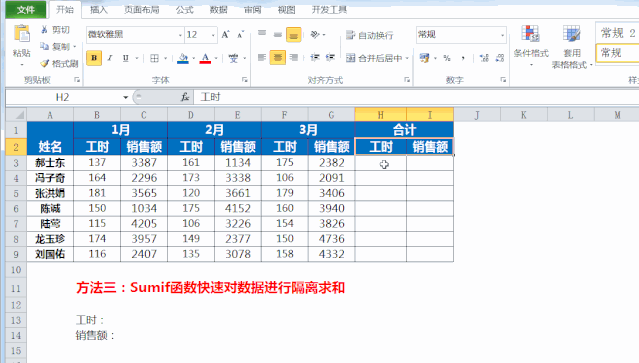Open Font group dialog launcher
639x363 pixels.
click(245, 80)
